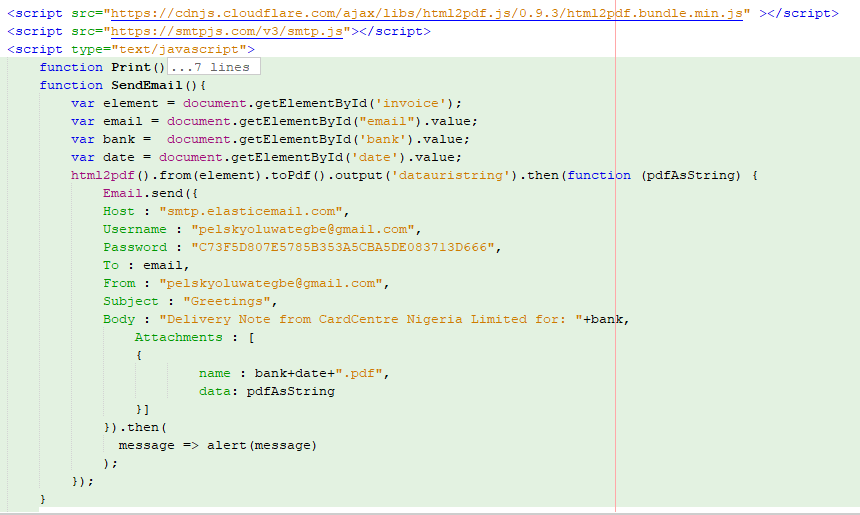Screen dimensions: 860x515
Task: Click the Password hash string value
Action: point(343,247)
